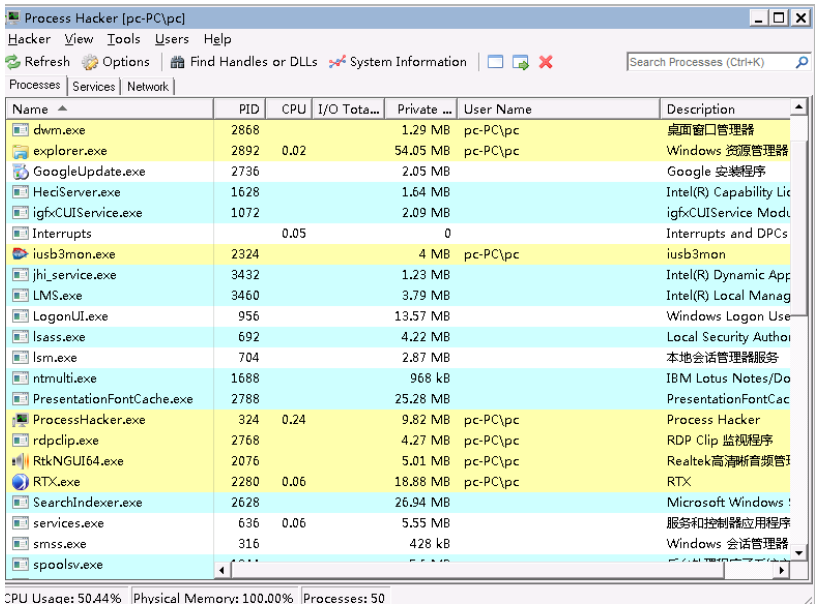This screenshot has height=614, width=825.
Task: Select the jhi_service.exe row name
Action: point(74,275)
